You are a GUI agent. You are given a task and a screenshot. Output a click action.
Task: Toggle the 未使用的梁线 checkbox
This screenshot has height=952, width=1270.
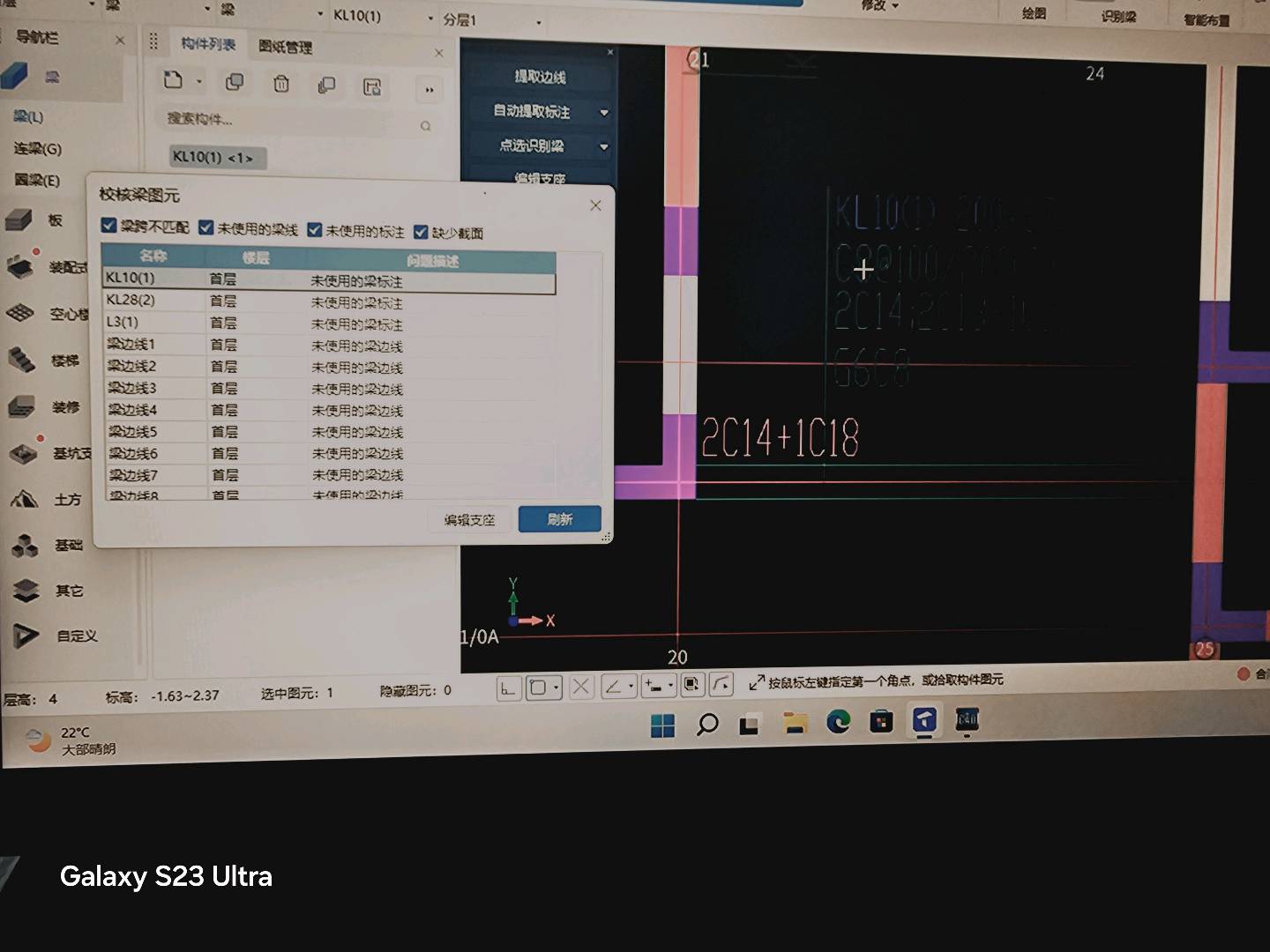click(206, 227)
